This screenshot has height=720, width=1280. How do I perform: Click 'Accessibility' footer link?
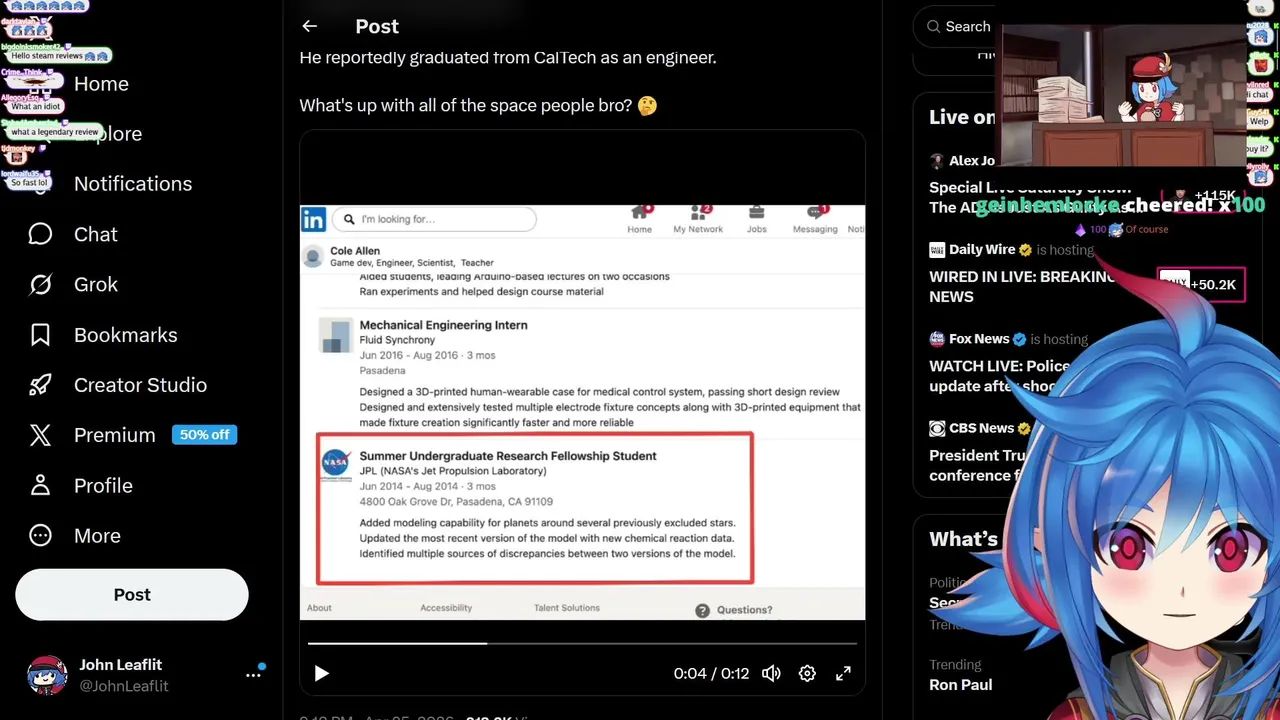[x=446, y=608]
